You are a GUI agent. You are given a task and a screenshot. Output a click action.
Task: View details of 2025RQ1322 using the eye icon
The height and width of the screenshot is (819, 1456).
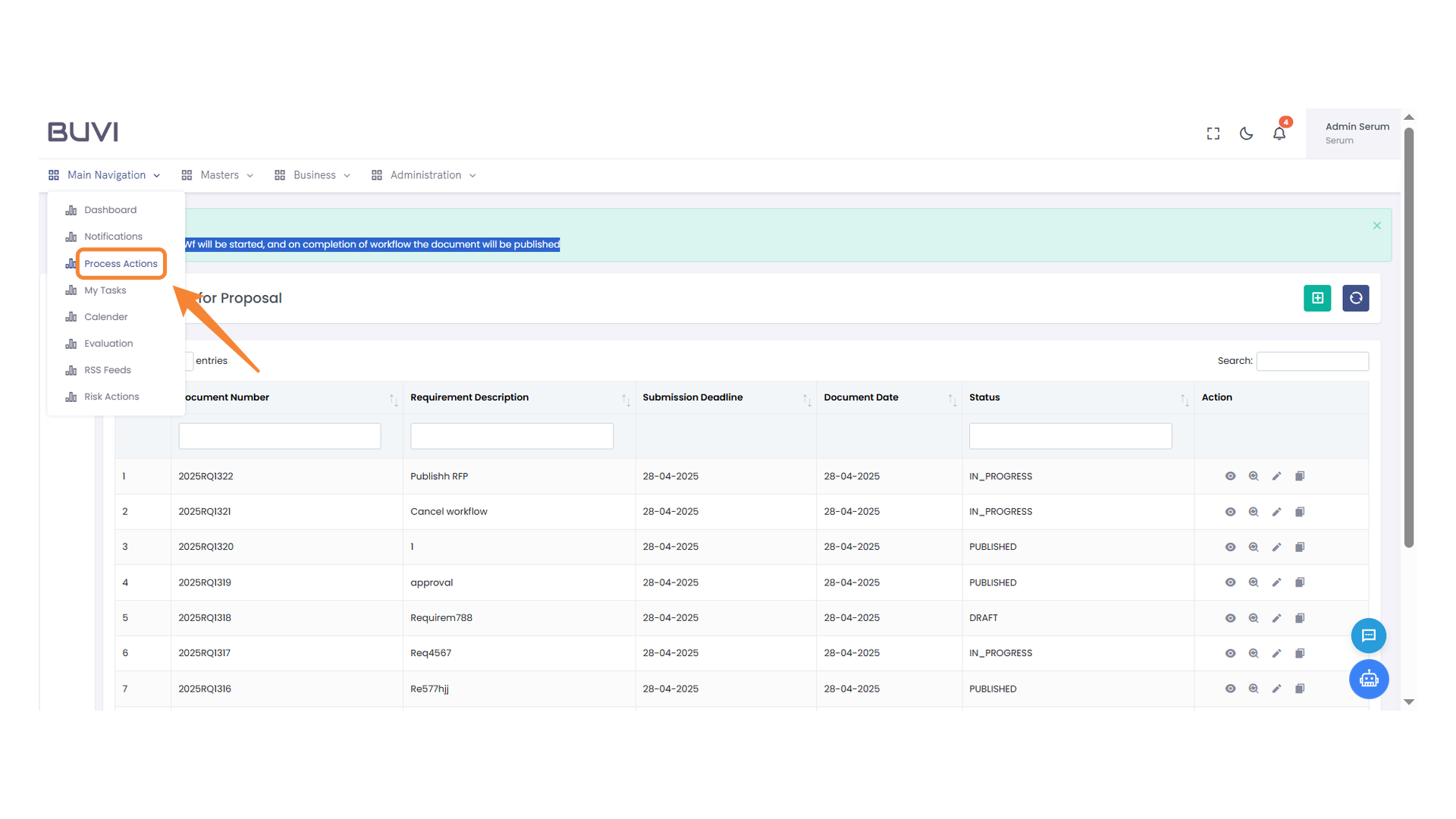(1231, 476)
